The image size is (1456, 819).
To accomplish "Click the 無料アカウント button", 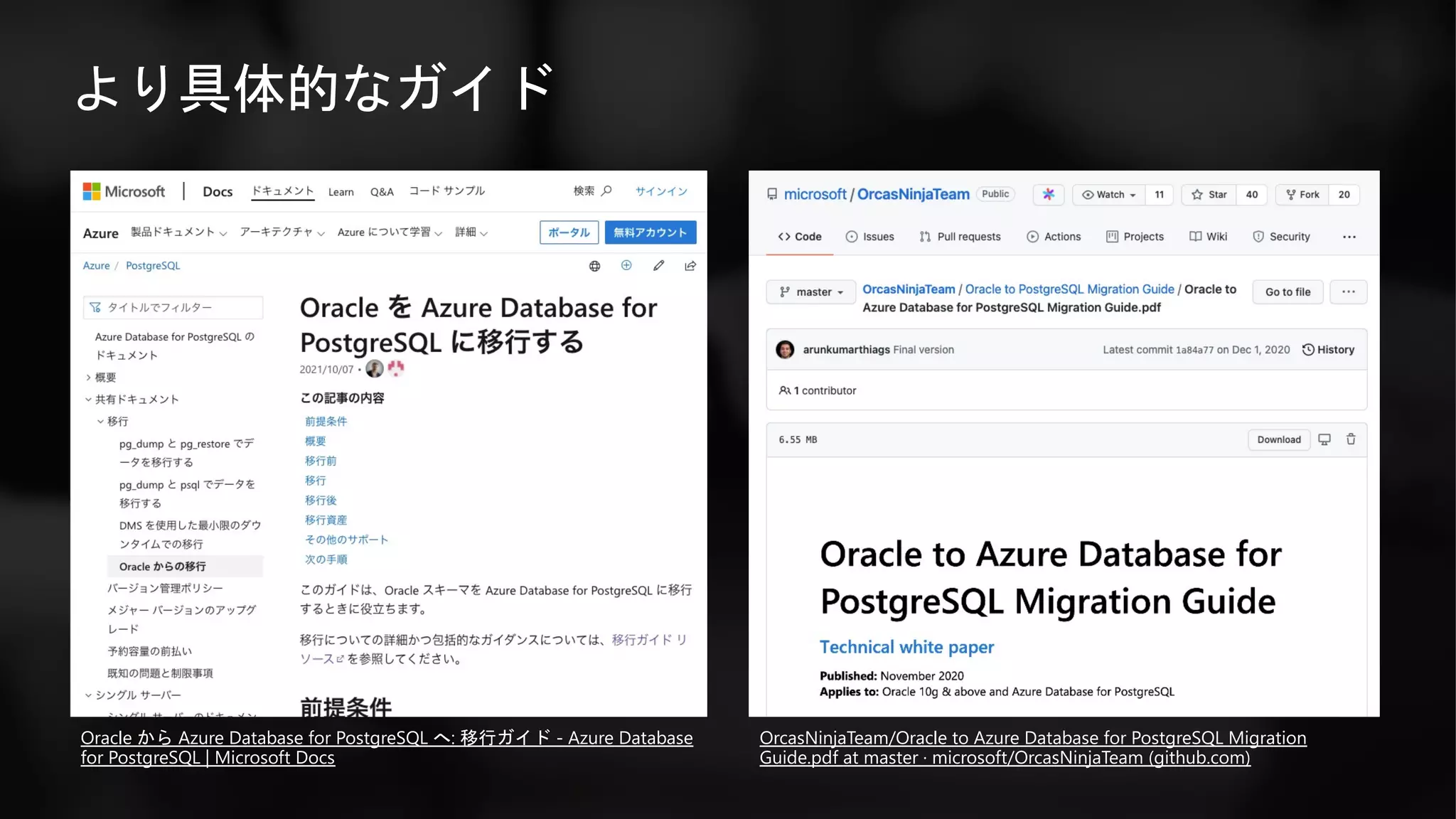I will pyautogui.click(x=651, y=232).
